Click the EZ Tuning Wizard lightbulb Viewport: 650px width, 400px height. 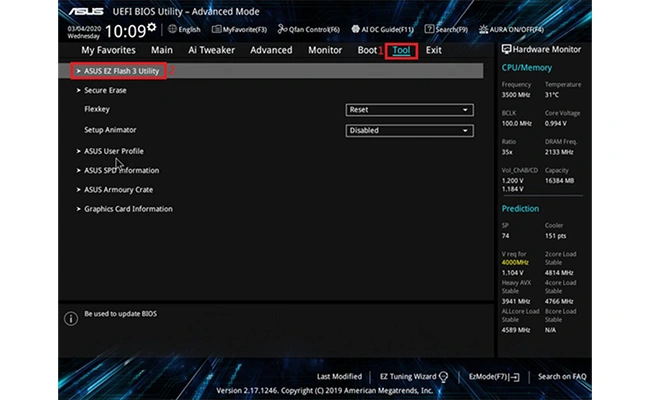click(x=443, y=376)
